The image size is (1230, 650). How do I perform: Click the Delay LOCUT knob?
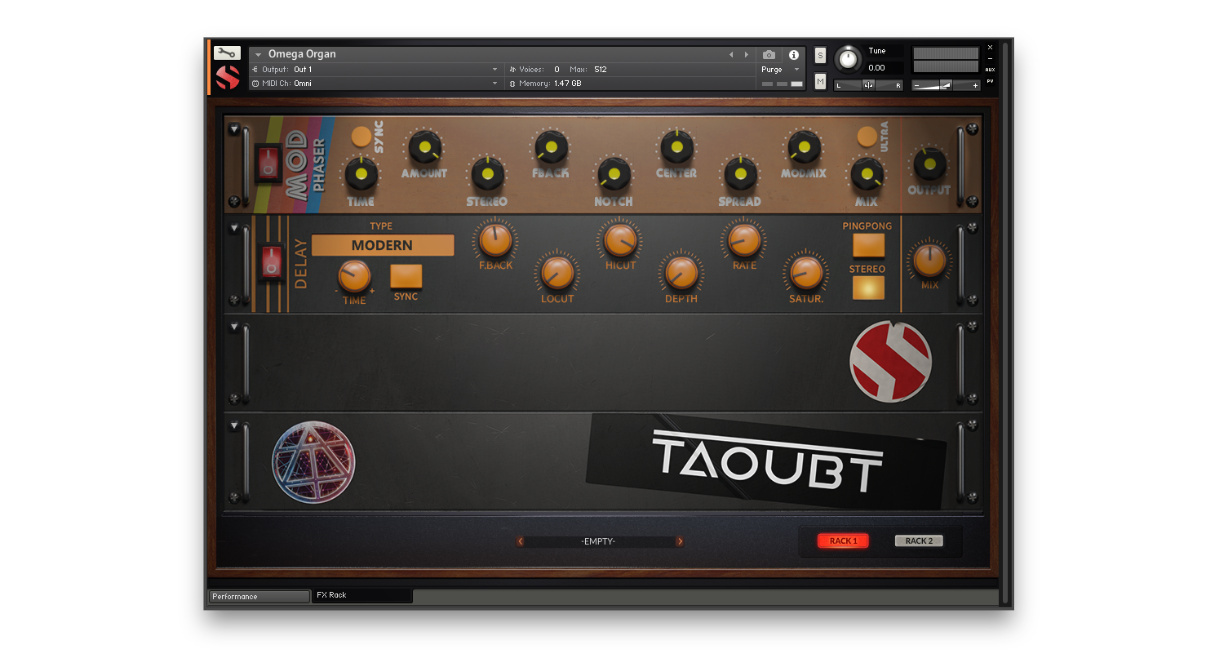click(557, 272)
